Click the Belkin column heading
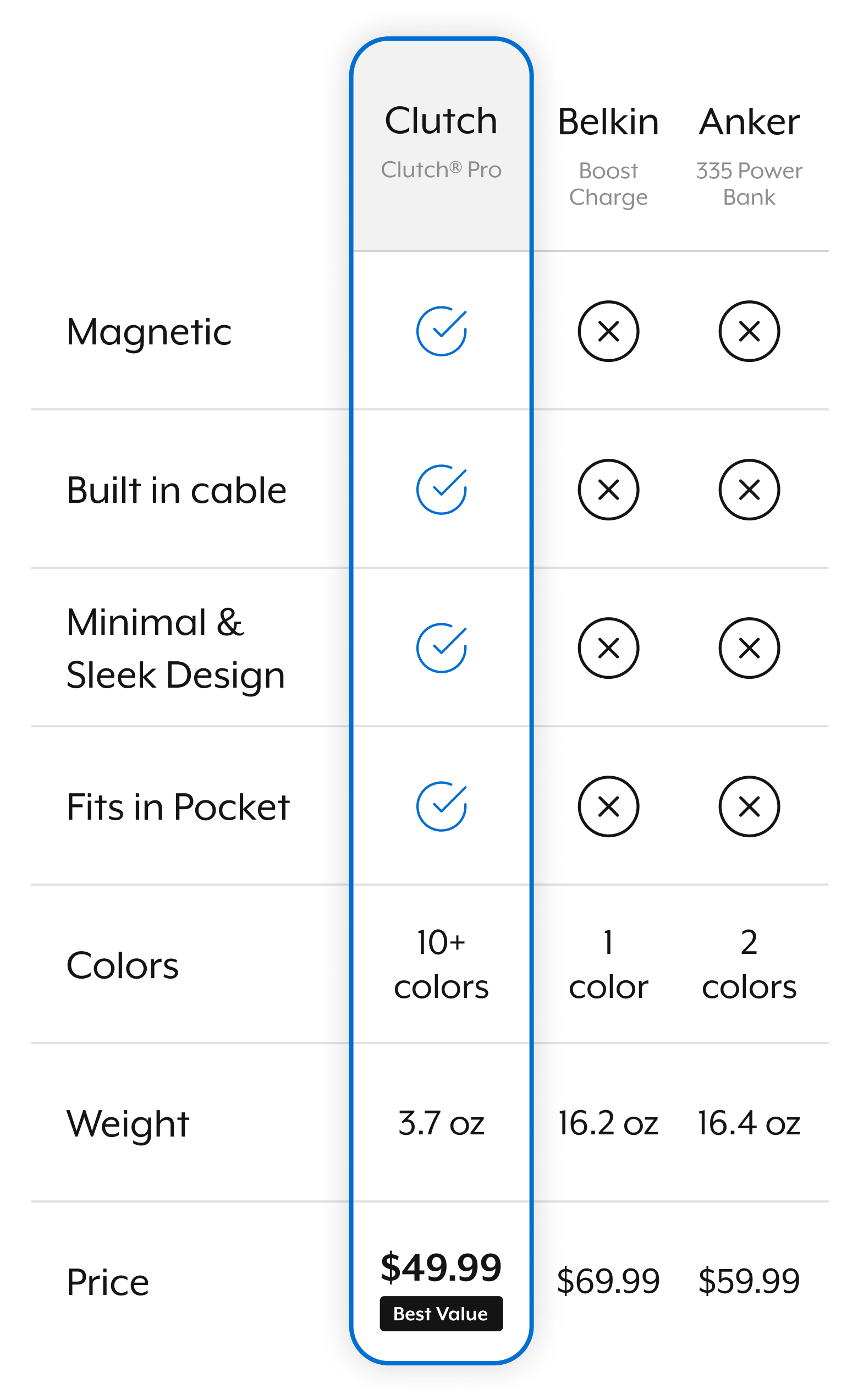The width and height of the screenshot is (858, 1400). click(x=608, y=122)
